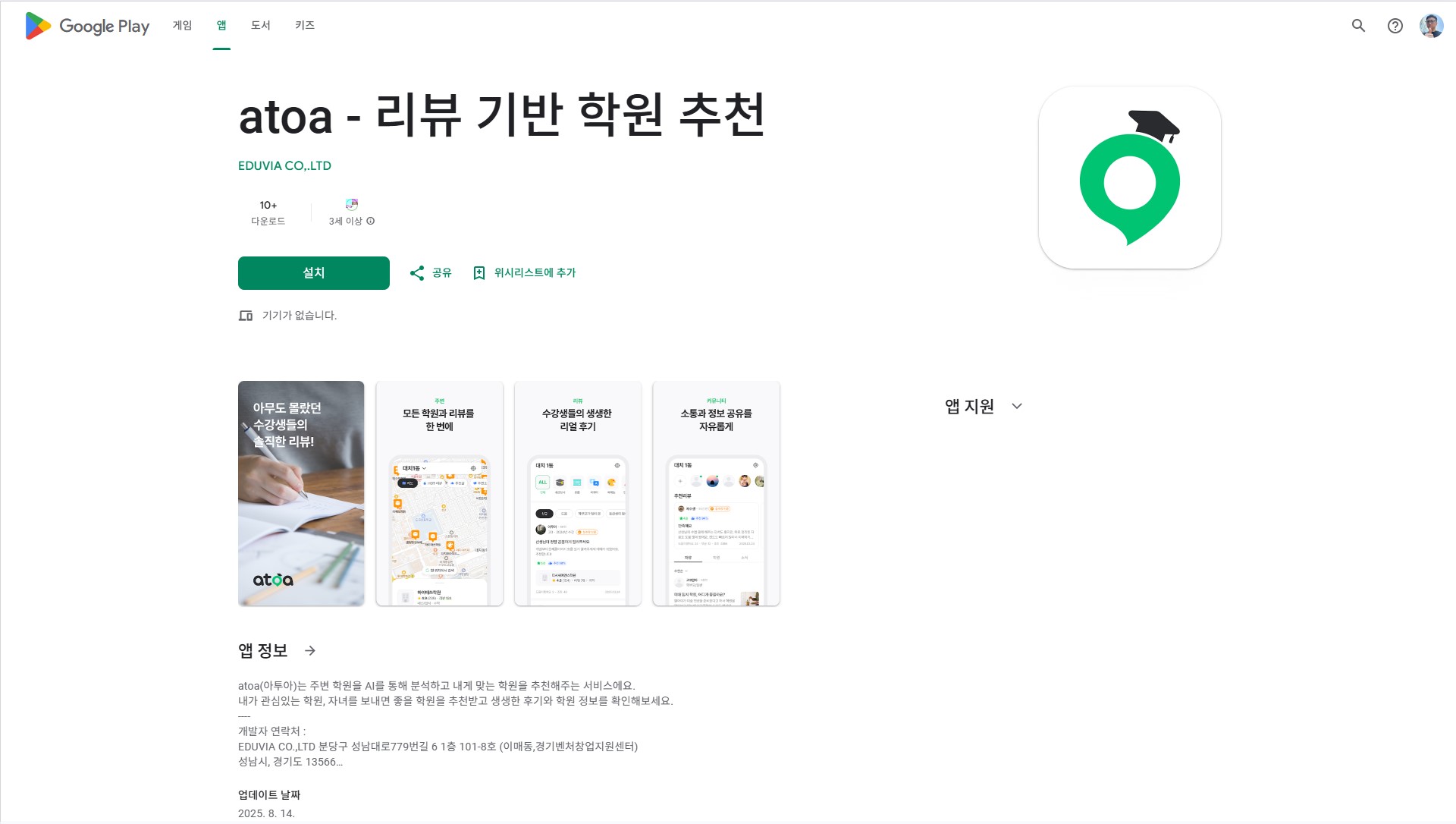Click the share icon next to 공유
The image size is (1456, 824).
click(x=417, y=273)
